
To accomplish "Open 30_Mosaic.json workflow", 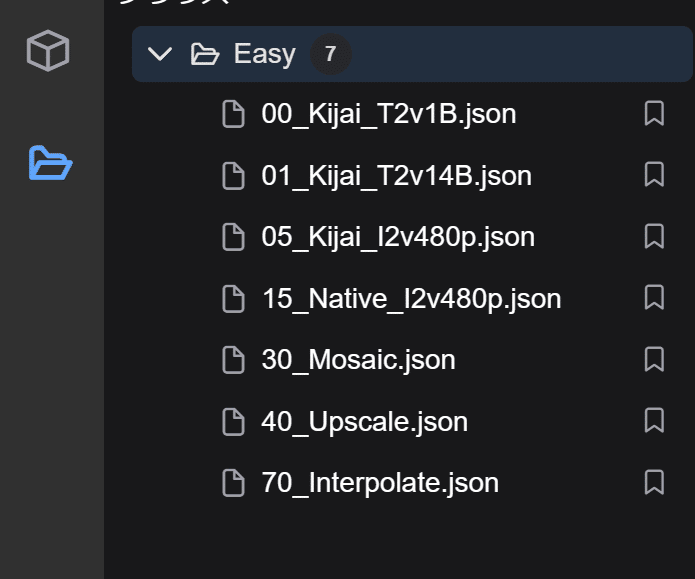I will click(358, 360).
